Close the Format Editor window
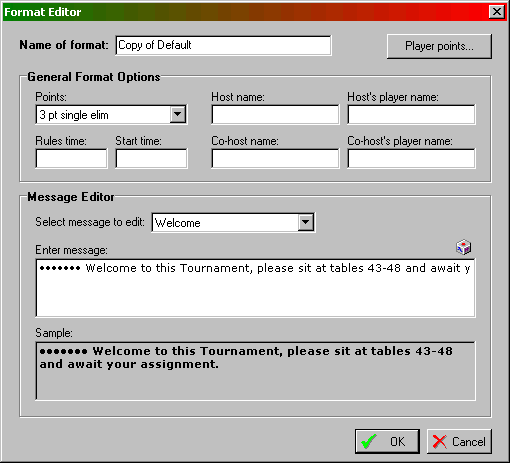This screenshot has width=510, height=463. [x=496, y=12]
